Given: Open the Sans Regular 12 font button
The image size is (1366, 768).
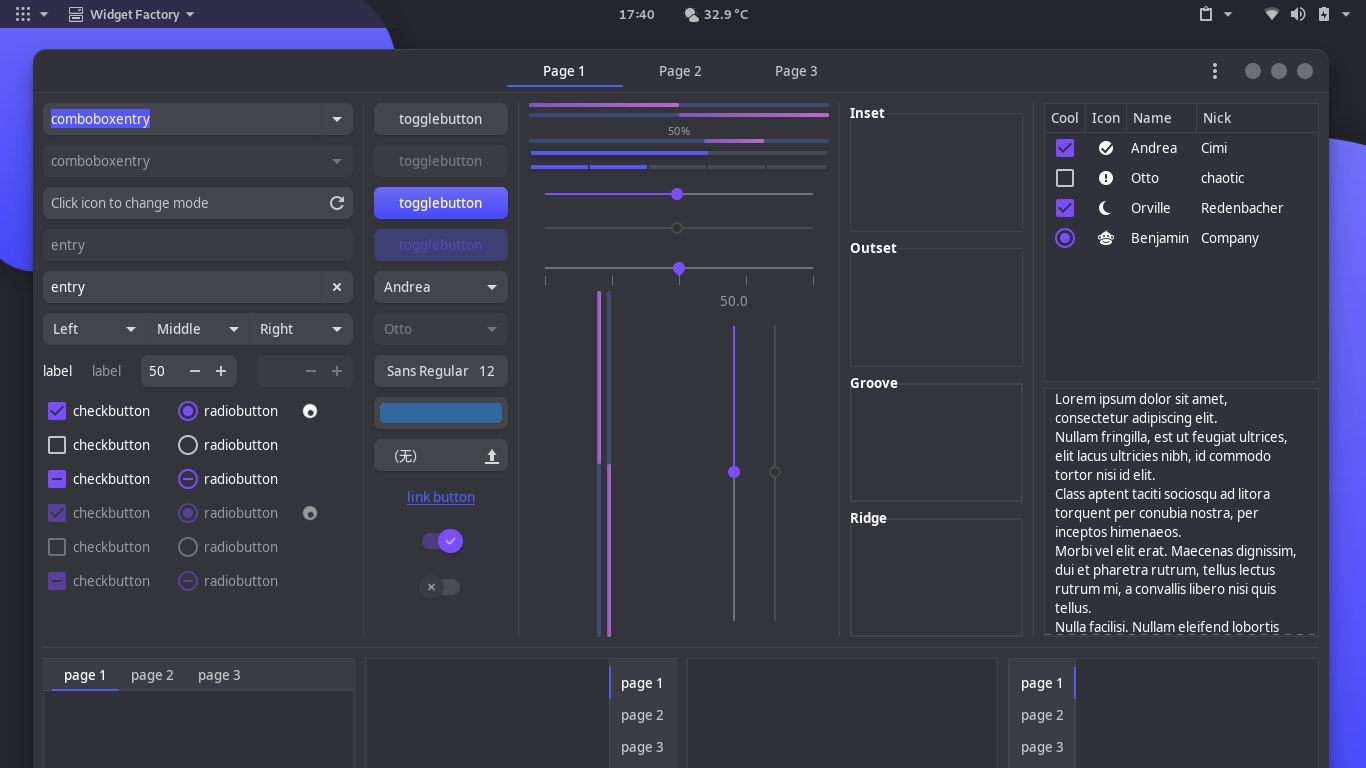Looking at the screenshot, I should tap(441, 371).
